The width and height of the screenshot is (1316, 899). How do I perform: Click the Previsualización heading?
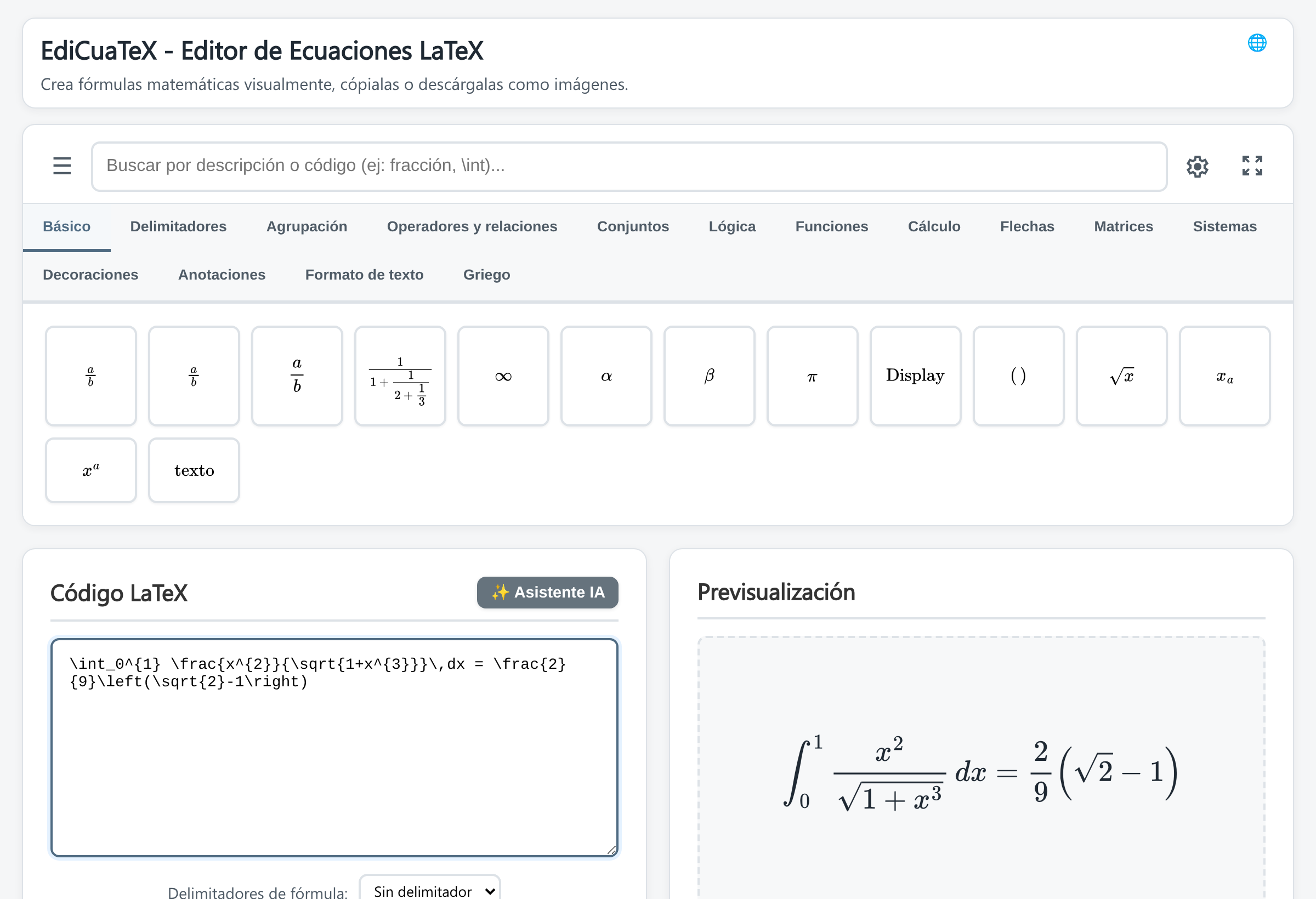pos(776,592)
